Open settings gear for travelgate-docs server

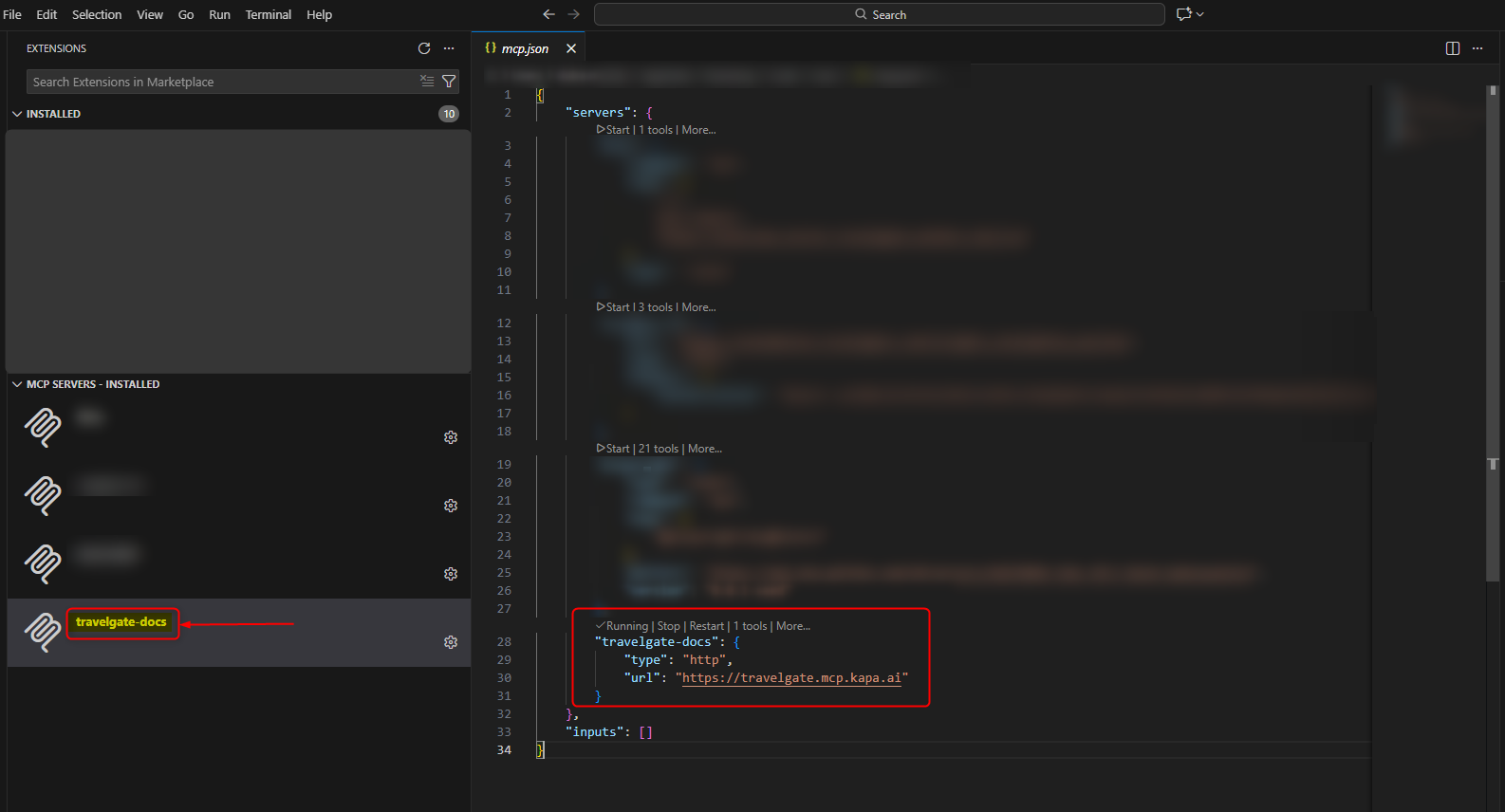click(451, 642)
